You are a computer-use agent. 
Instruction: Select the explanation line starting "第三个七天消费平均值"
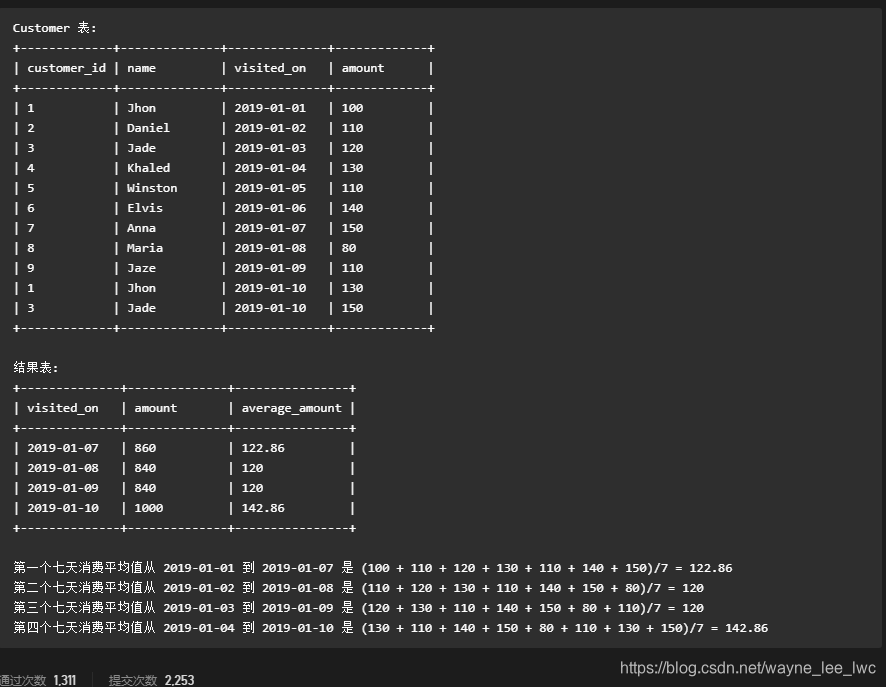358,608
